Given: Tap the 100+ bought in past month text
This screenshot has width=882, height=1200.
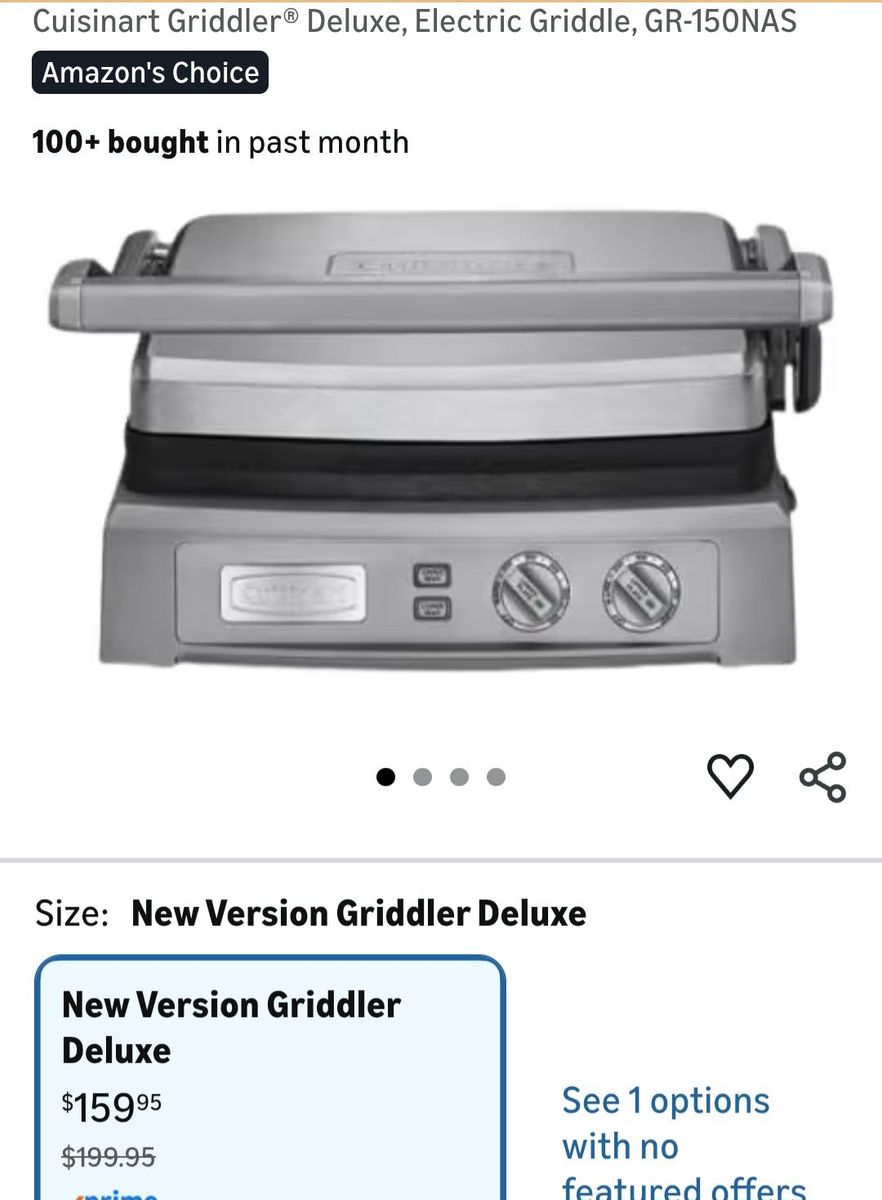Looking at the screenshot, I should 220,142.
